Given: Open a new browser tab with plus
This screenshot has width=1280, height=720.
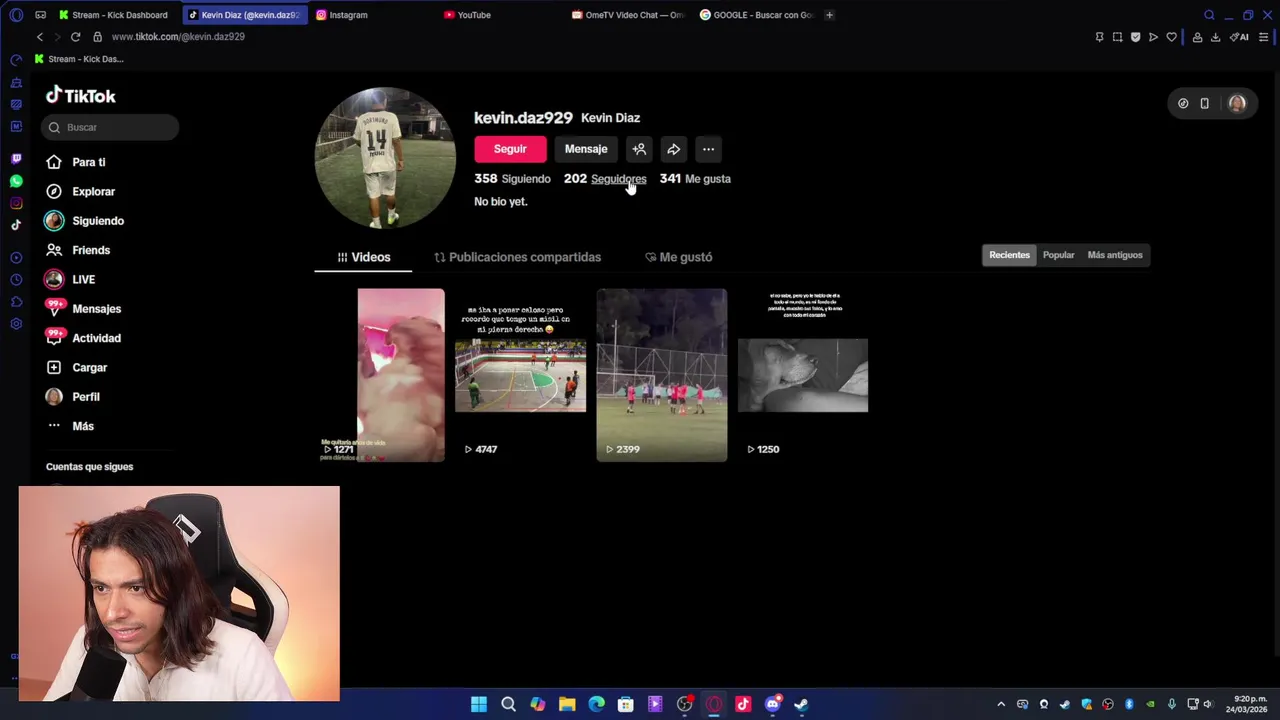Looking at the screenshot, I should [829, 15].
